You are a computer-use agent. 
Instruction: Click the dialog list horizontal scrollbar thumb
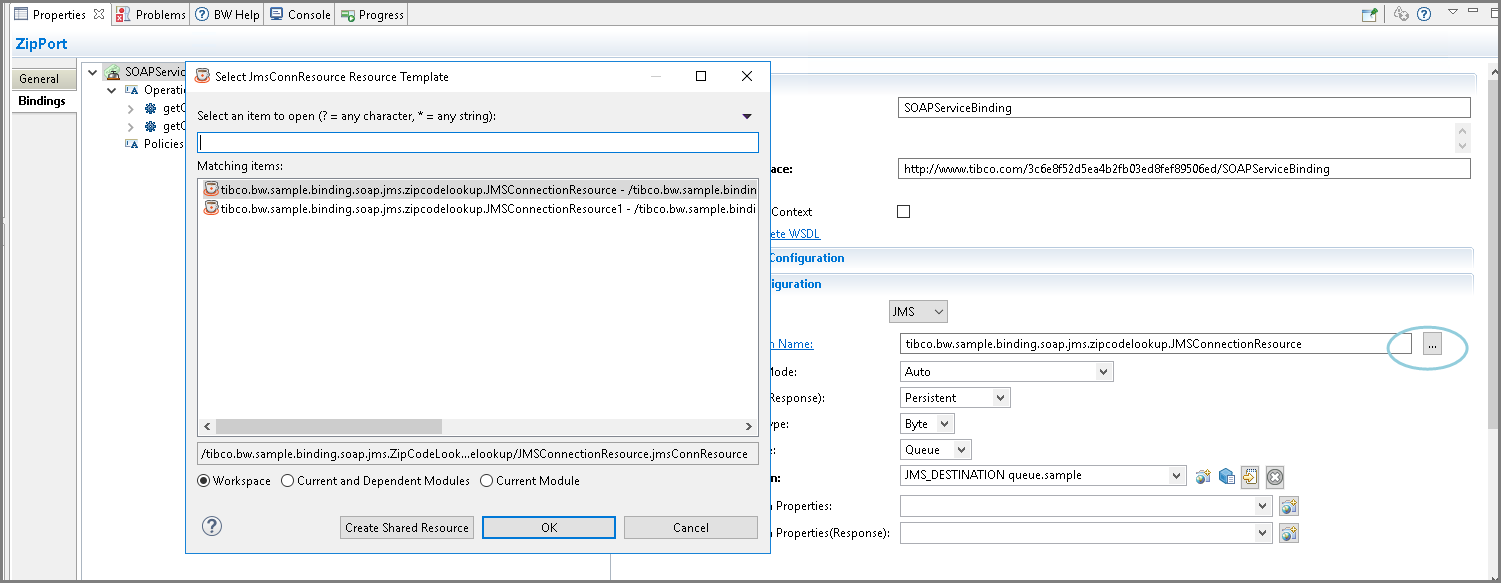tap(328, 426)
